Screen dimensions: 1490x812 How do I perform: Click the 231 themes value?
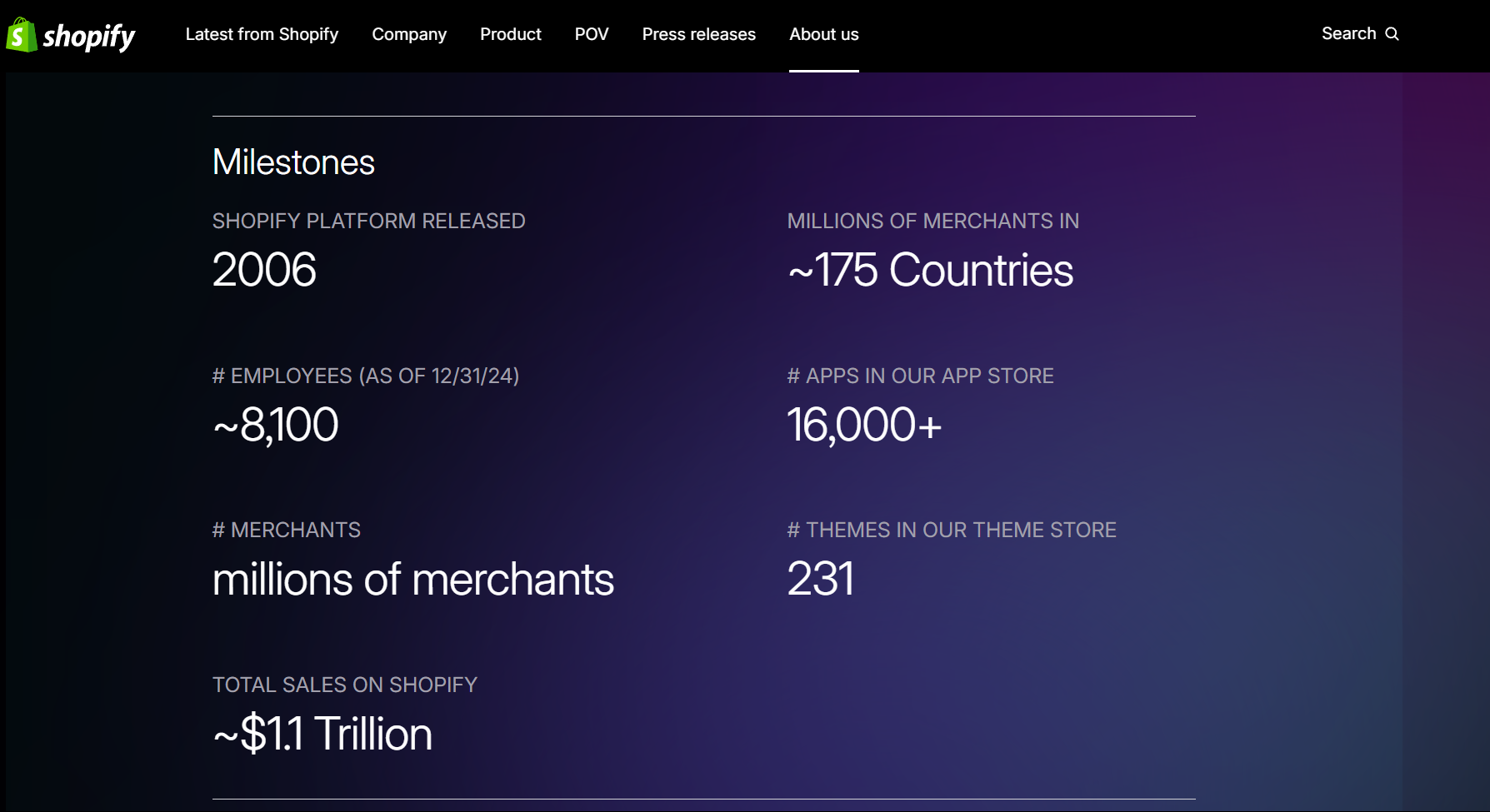pos(821,579)
